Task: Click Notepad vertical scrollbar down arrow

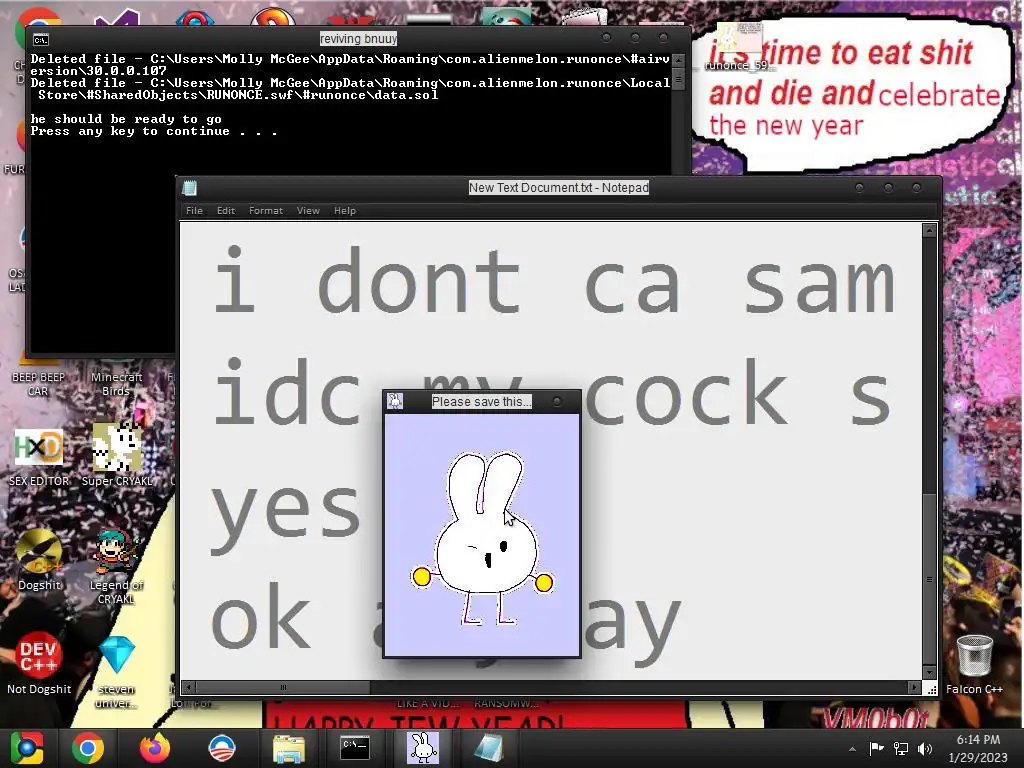Action: [929, 673]
